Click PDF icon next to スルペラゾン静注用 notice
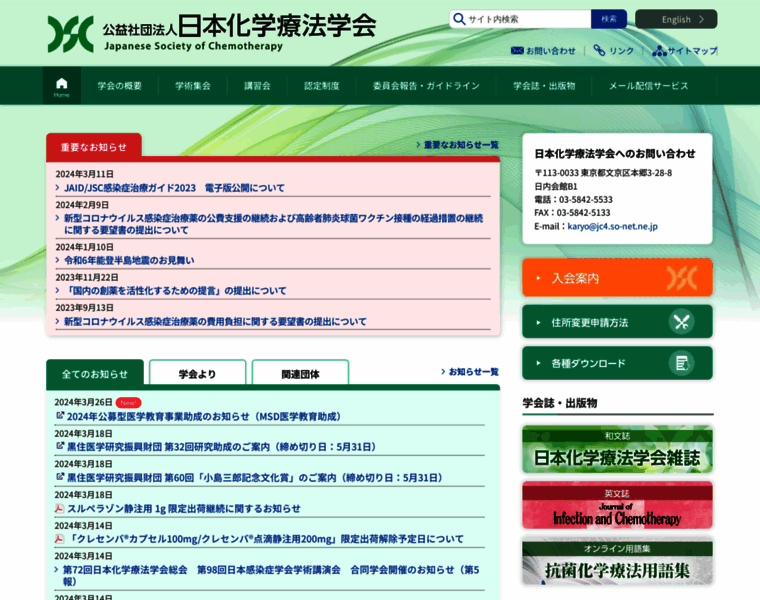 coord(59,508)
